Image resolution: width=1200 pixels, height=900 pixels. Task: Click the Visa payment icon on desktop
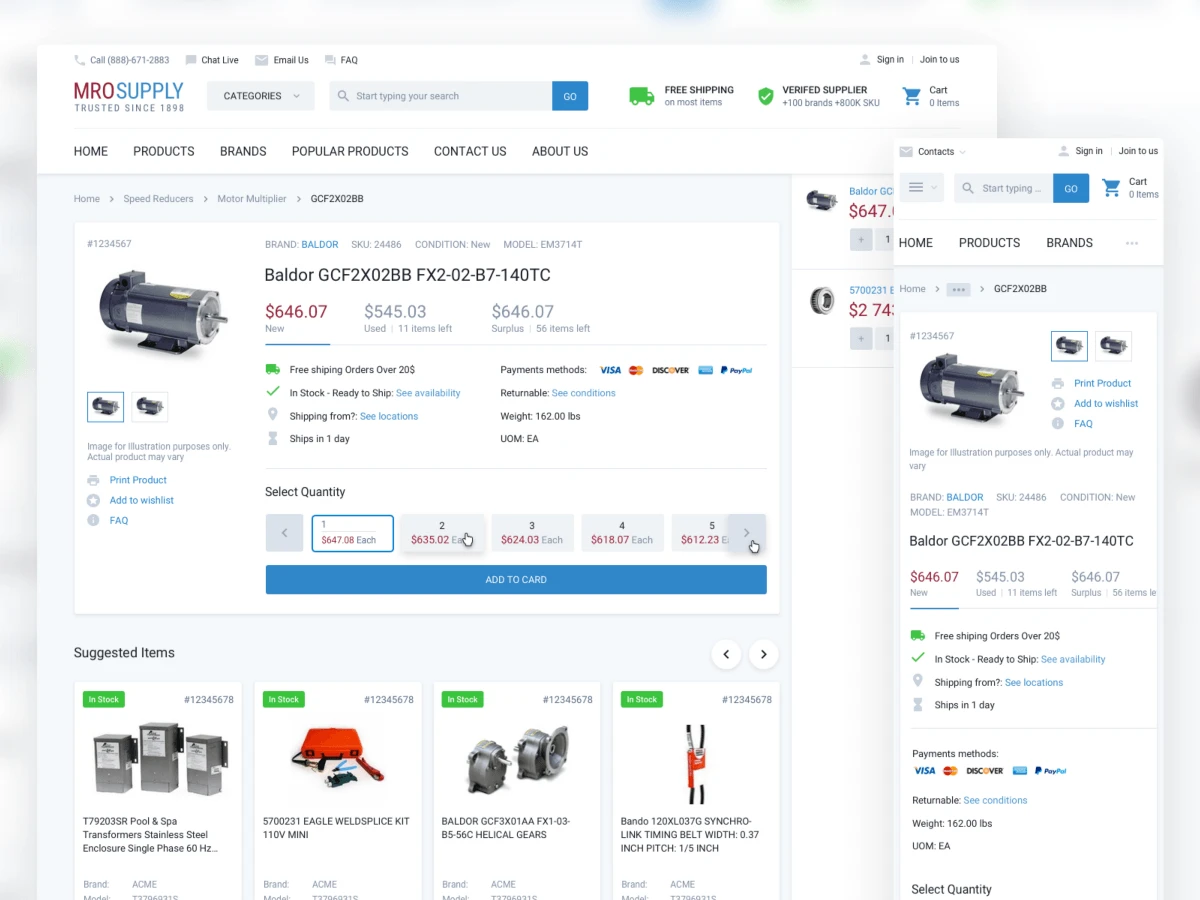click(x=610, y=370)
